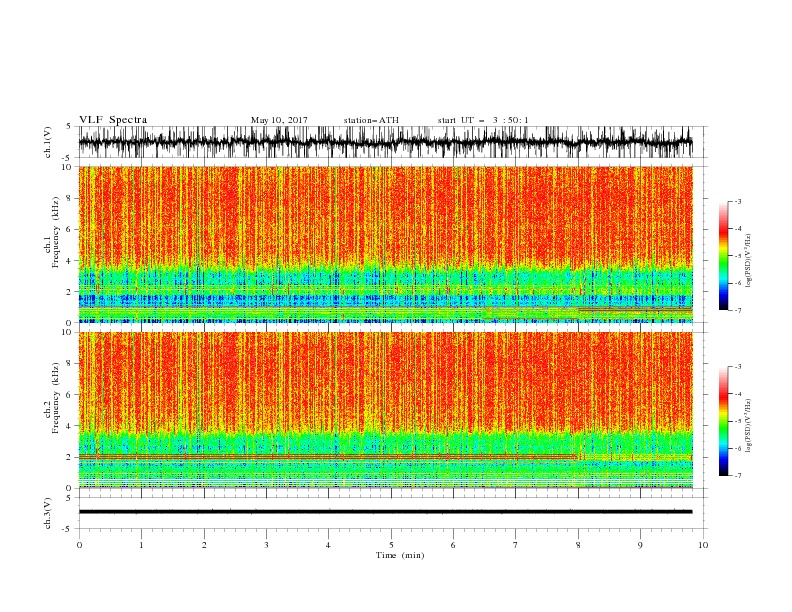Click the 'ch.3(V)' axis label
Screen dimensions: 792x612
click(48, 514)
